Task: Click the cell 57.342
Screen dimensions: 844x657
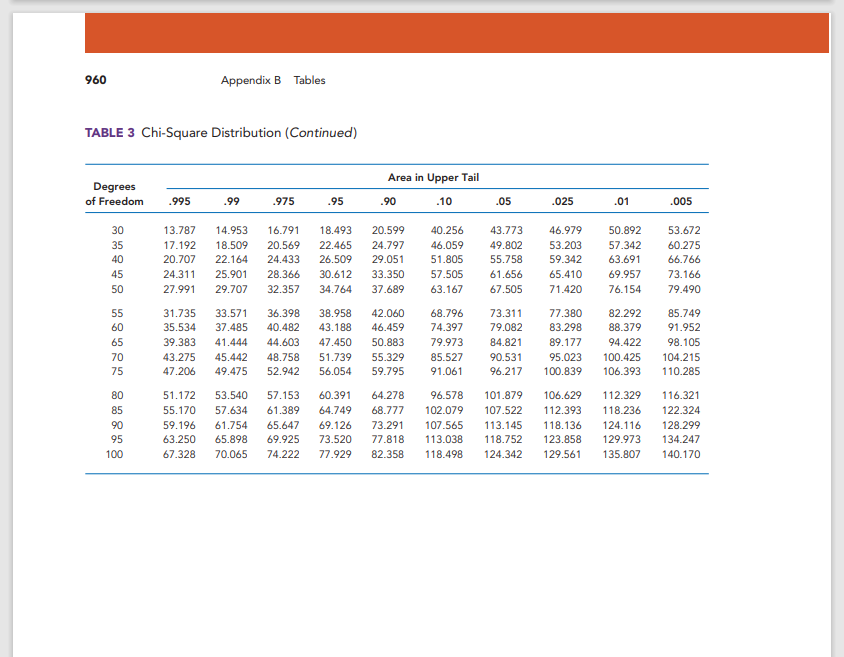Action: (x=624, y=245)
